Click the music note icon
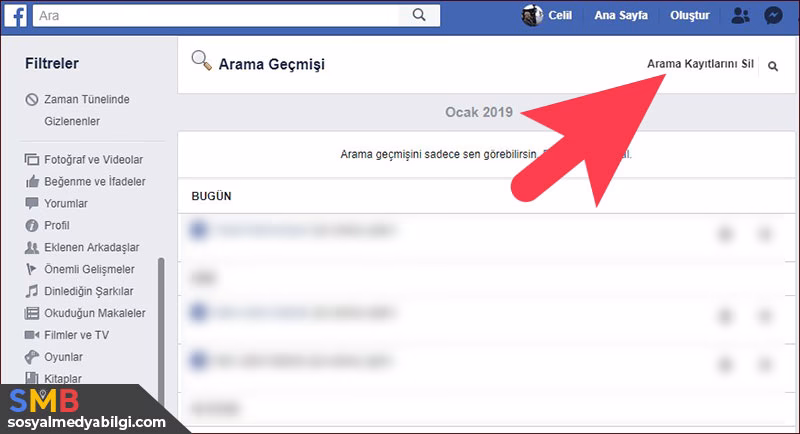 click(32, 291)
